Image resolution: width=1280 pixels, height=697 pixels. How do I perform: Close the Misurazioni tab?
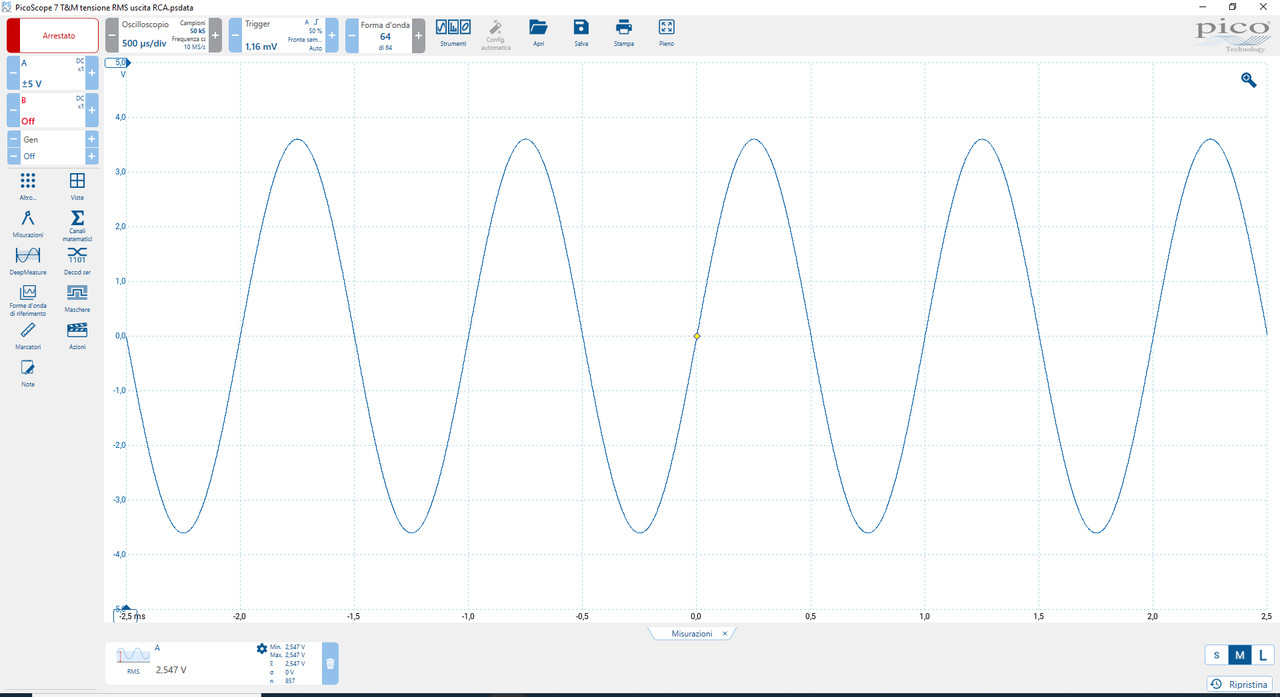point(725,633)
